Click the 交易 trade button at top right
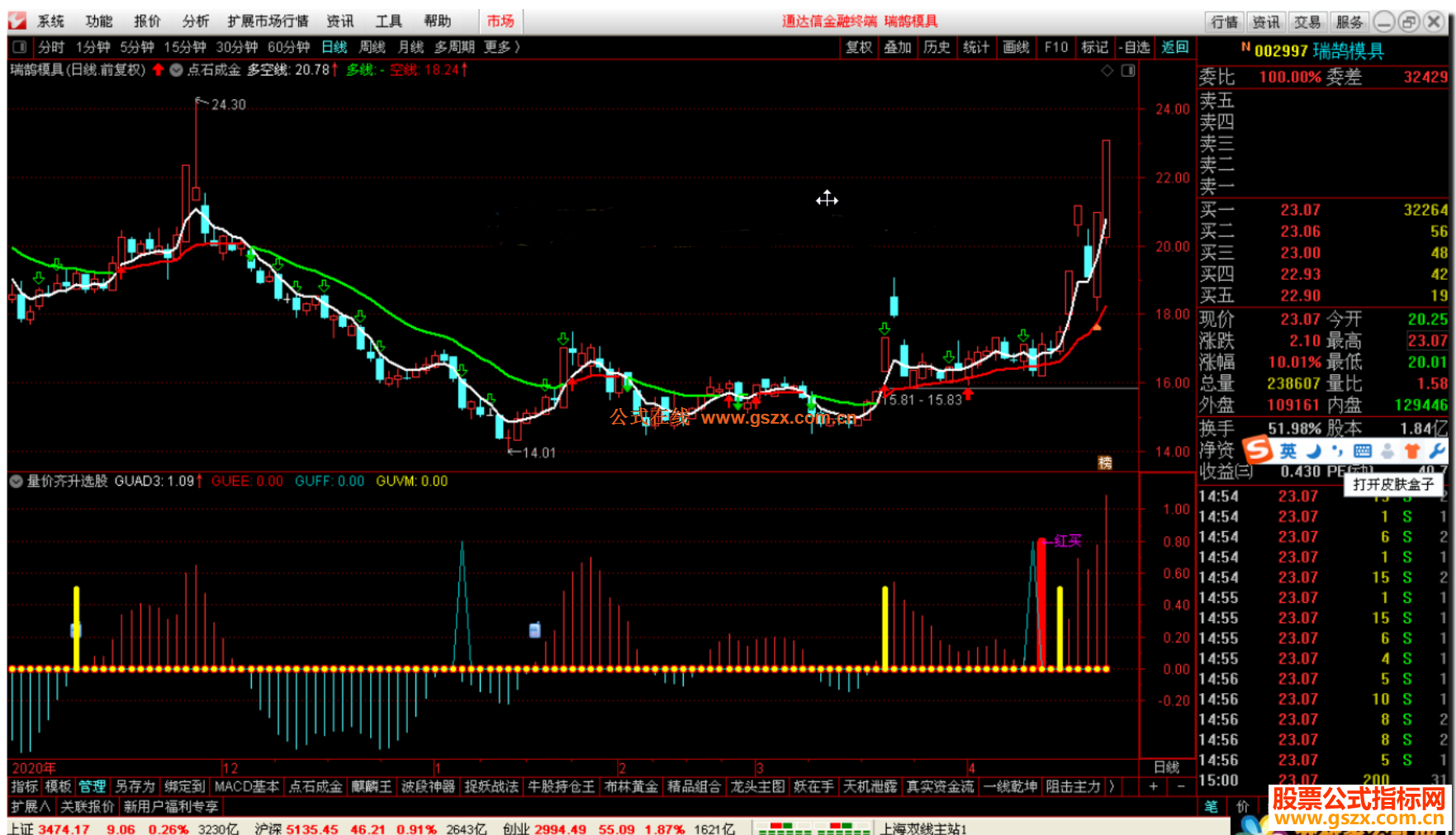 click(1307, 22)
